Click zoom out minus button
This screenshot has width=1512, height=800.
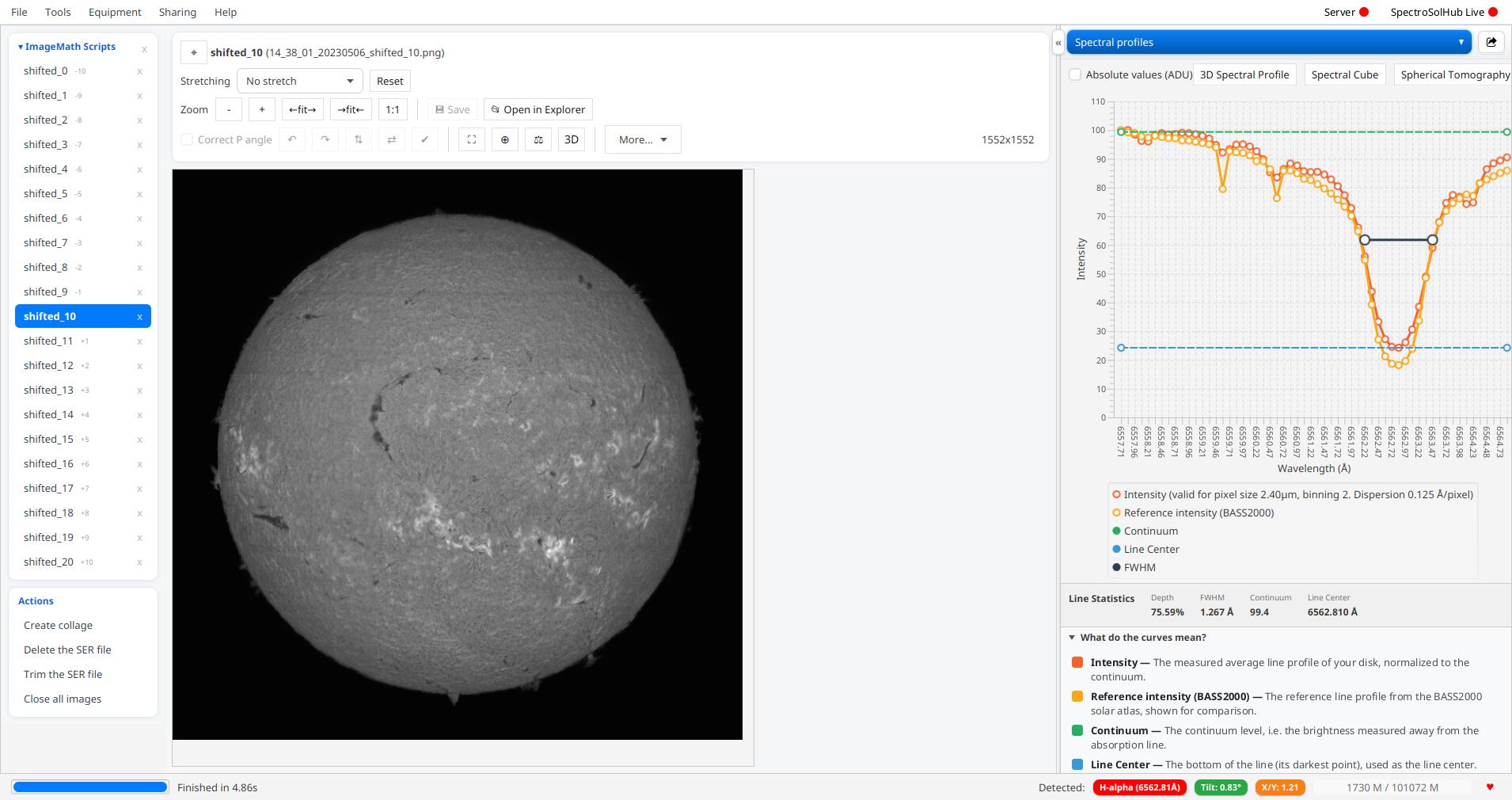[x=229, y=109]
